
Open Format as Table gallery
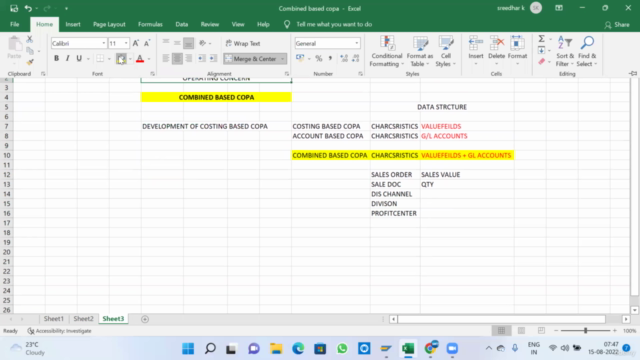(x=420, y=52)
